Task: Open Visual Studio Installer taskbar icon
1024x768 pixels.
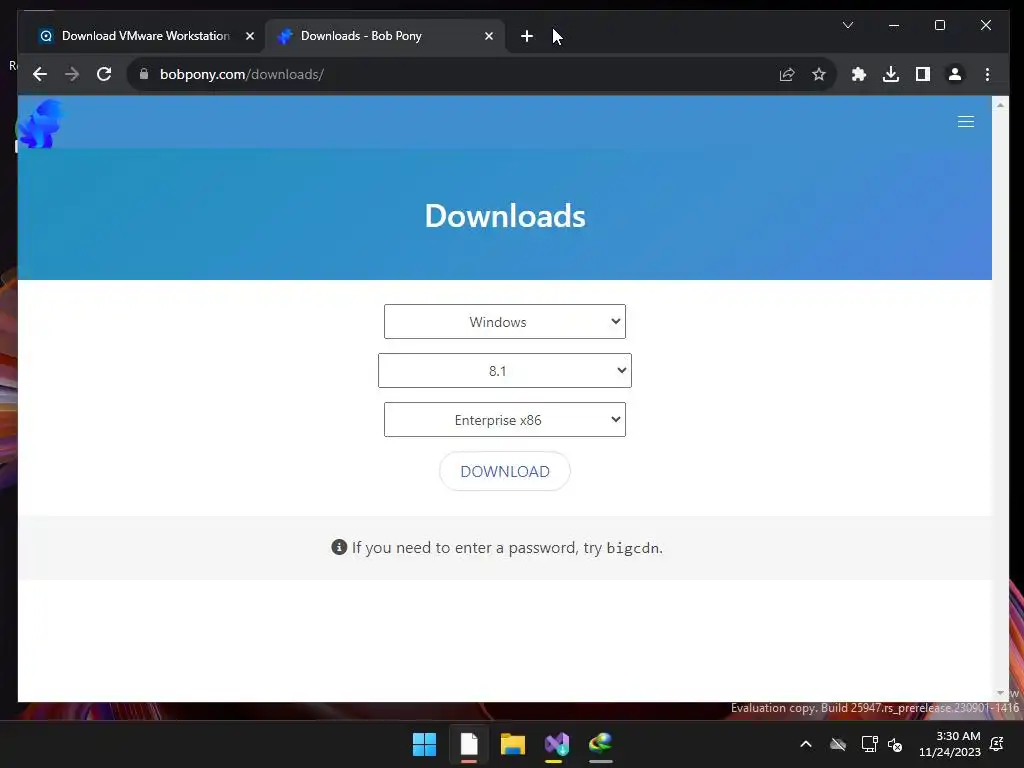Action: 556,744
